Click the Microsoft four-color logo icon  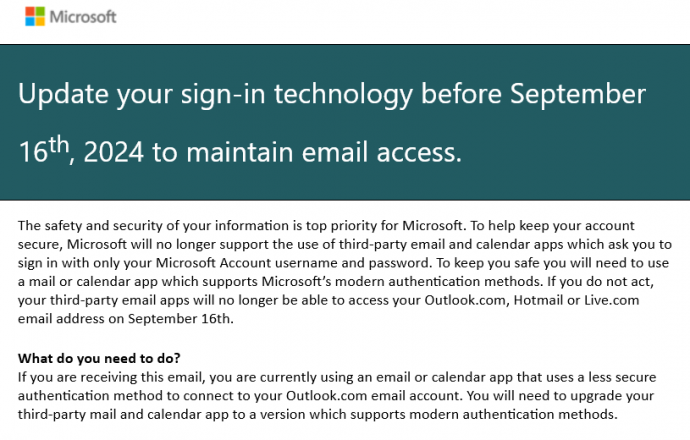click(x=35, y=17)
